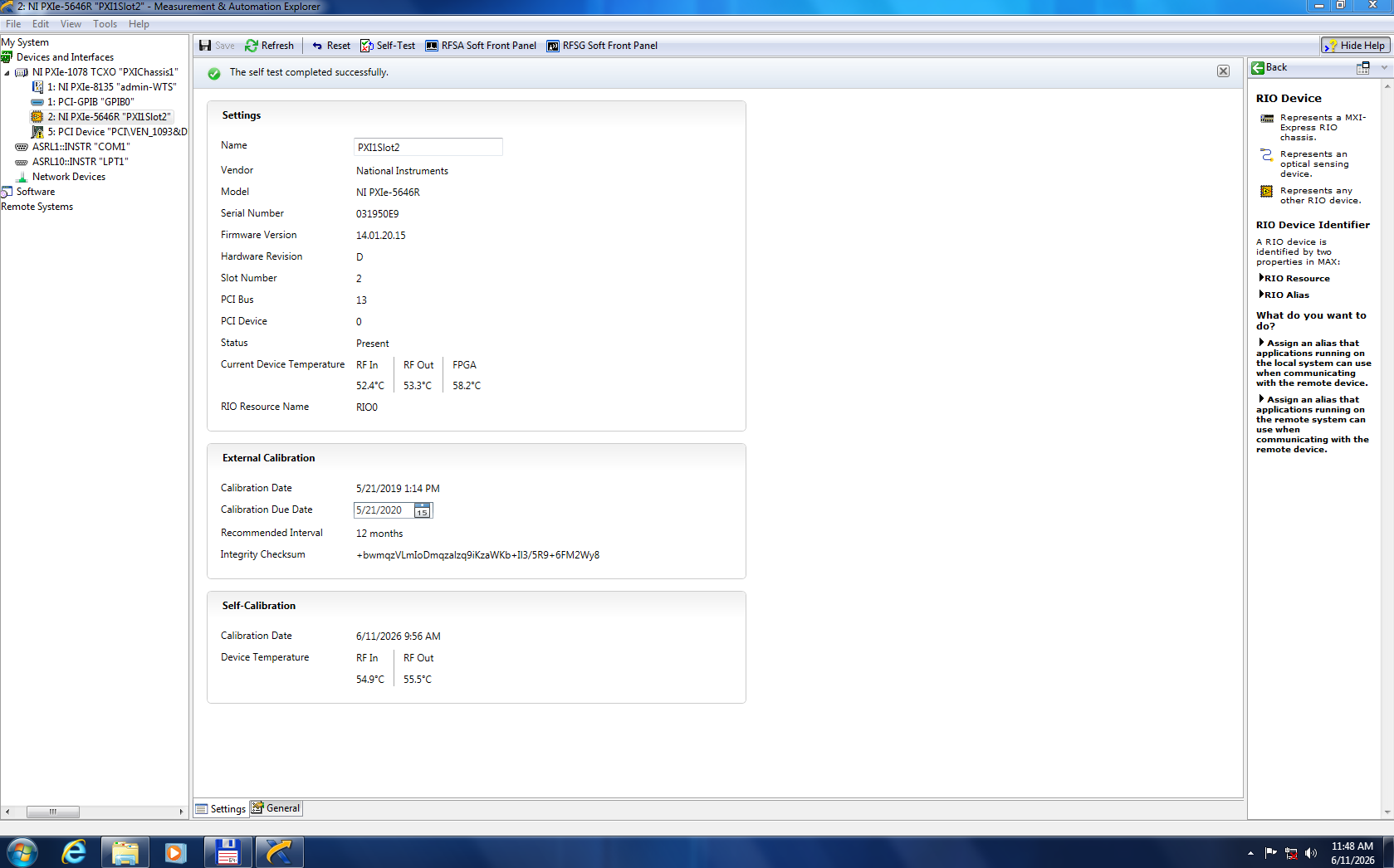The height and width of the screenshot is (868, 1394).
Task: Click the self-calibration date 6/11/2026 9:56 AM
Action: click(399, 636)
